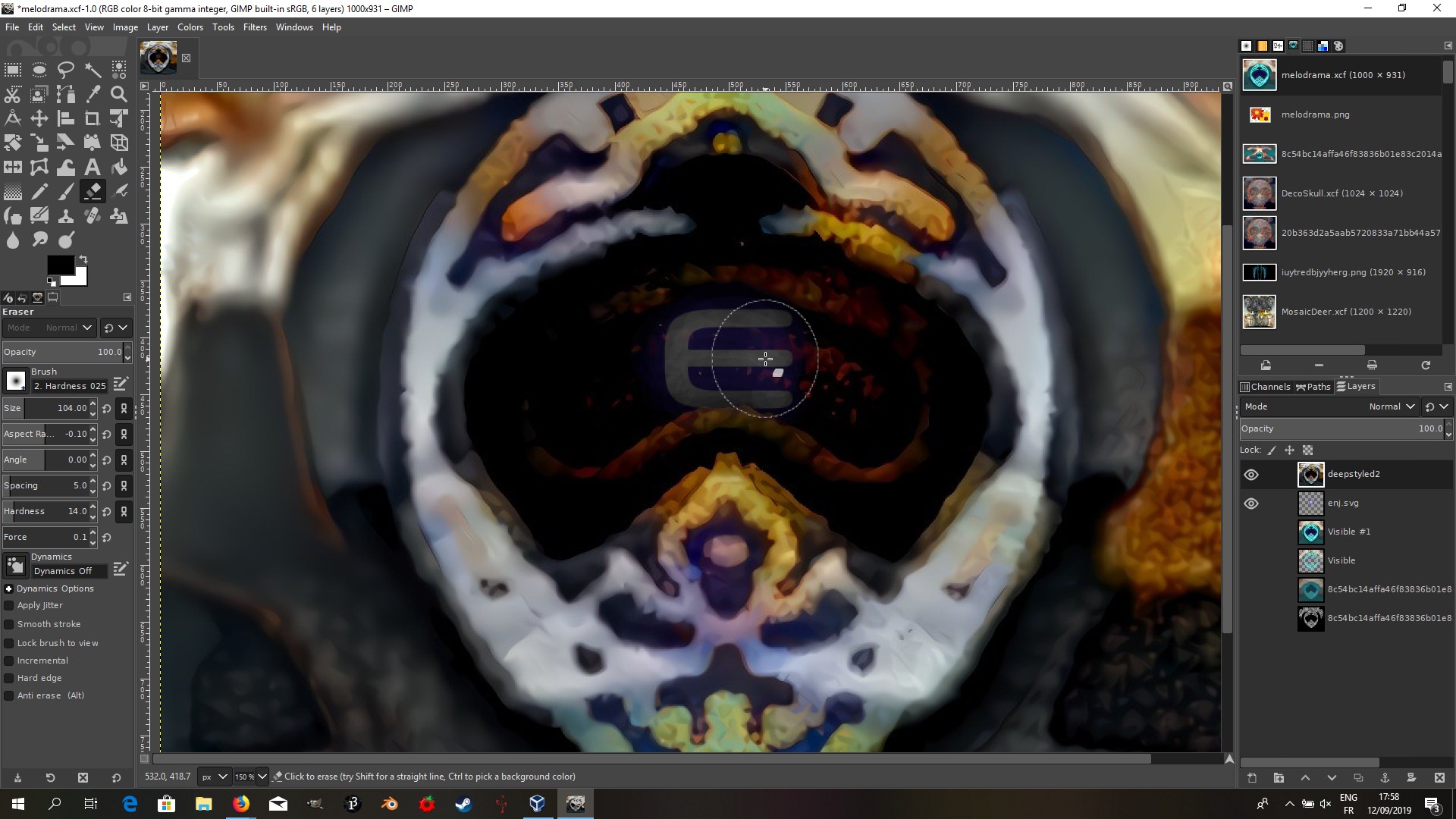Choose the Color Picker eyedropper tool
Viewport: 1456px width, 819px height.
coord(93,94)
